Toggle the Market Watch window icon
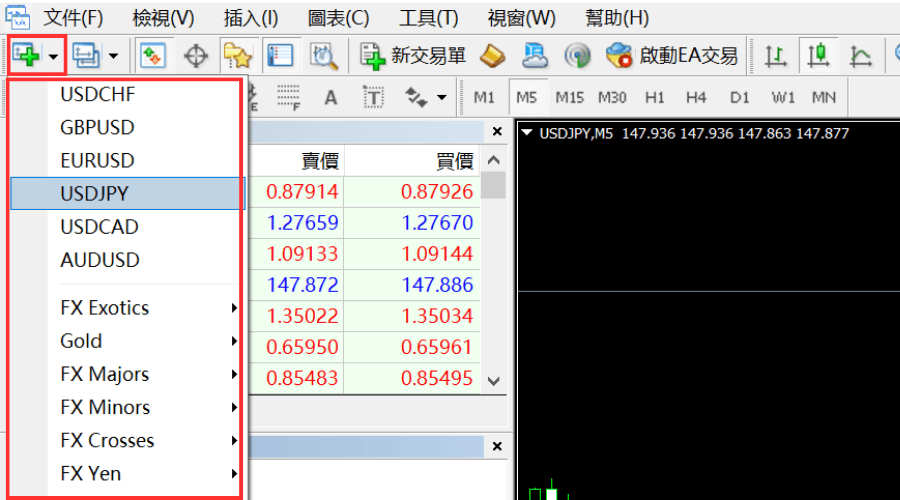The width and height of the screenshot is (900, 500). click(x=153, y=56)
